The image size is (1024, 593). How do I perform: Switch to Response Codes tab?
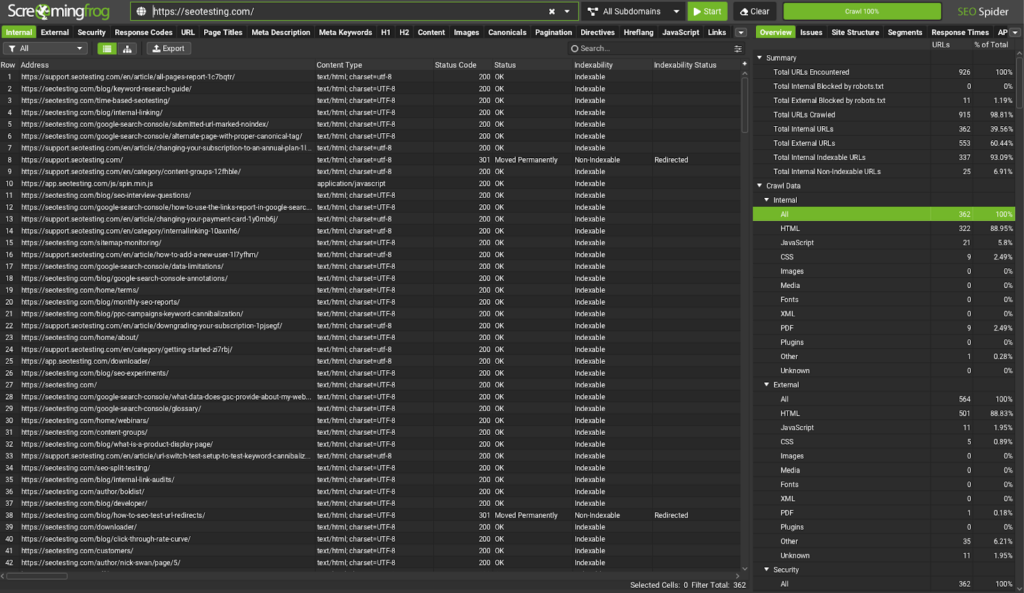pyautogui.click(x=144, y=32)
